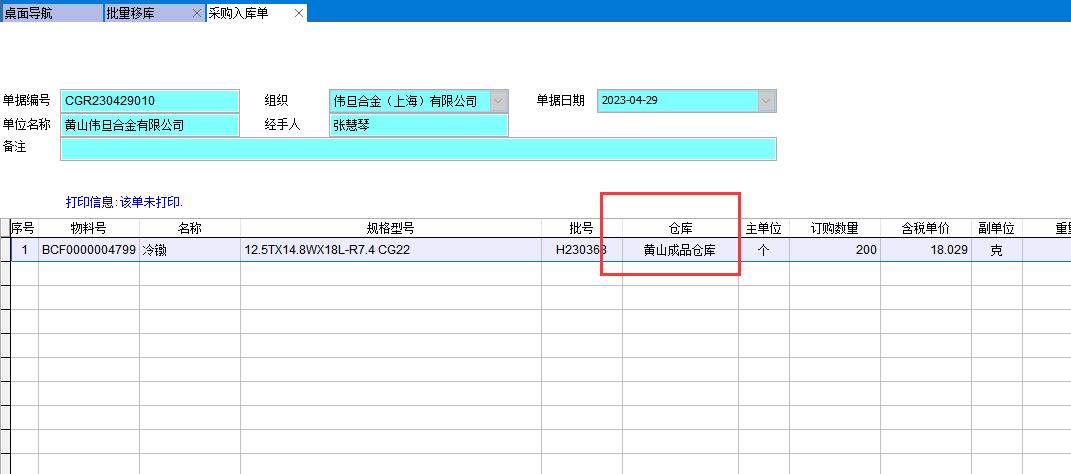Select the 黄山成品仓库 warehouse cell
Viewport: 1071px width, 474px height.
tap(681, 250)
